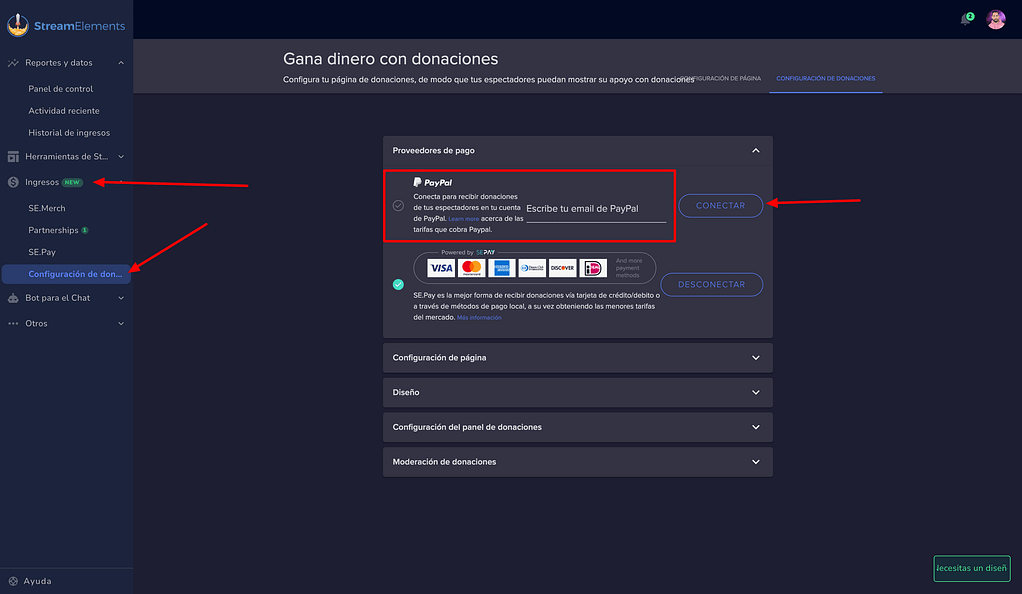Click the Reportes y datos chart icon

click(13, 63)
